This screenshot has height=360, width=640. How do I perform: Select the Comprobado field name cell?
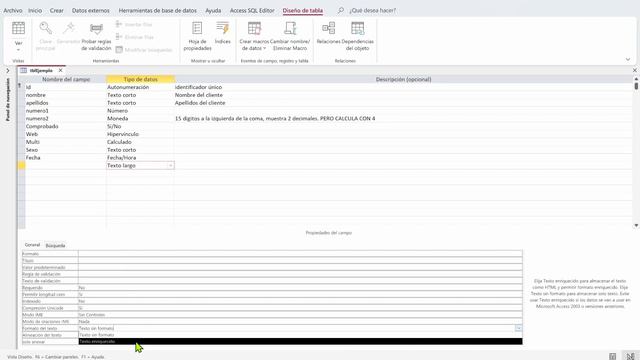65,126
